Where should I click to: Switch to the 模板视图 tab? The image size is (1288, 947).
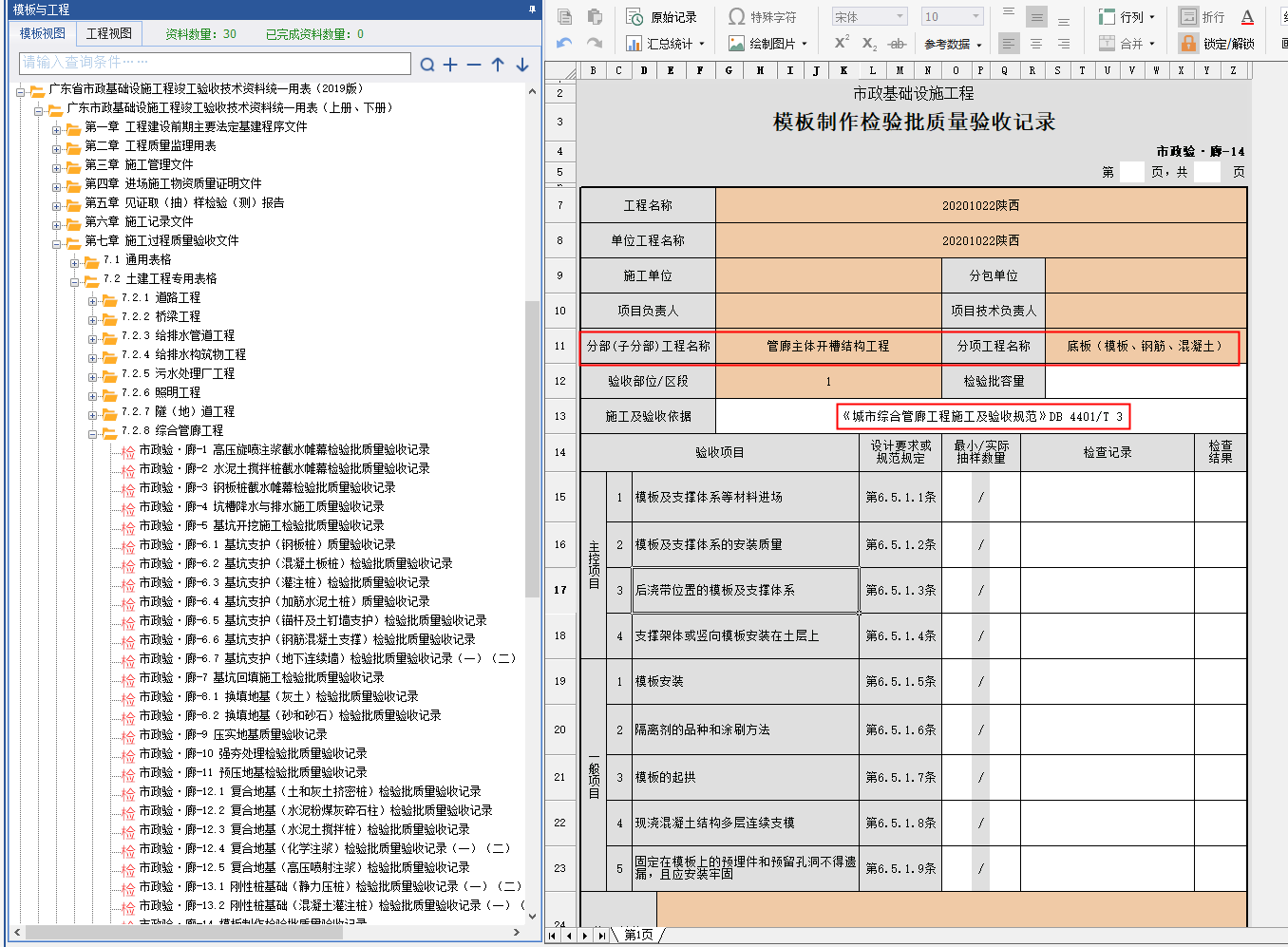pos(43,33)
